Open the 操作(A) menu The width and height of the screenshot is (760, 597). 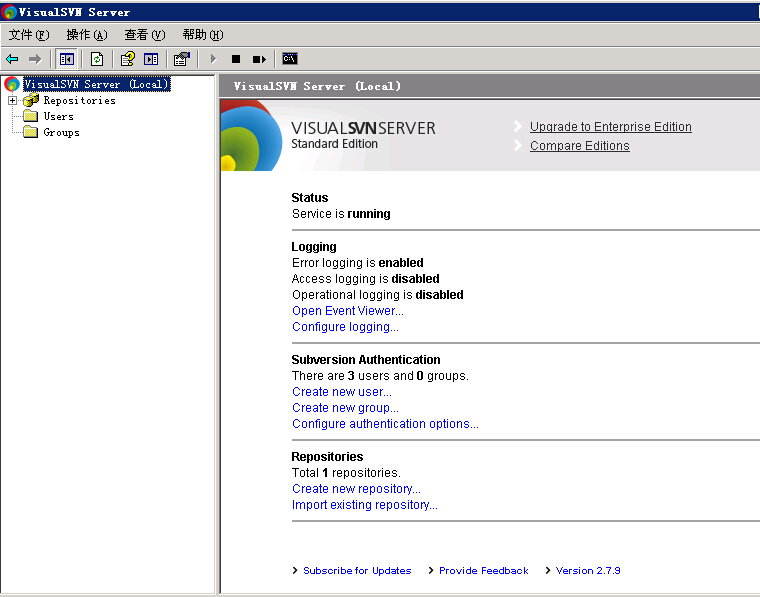point(87,35)
